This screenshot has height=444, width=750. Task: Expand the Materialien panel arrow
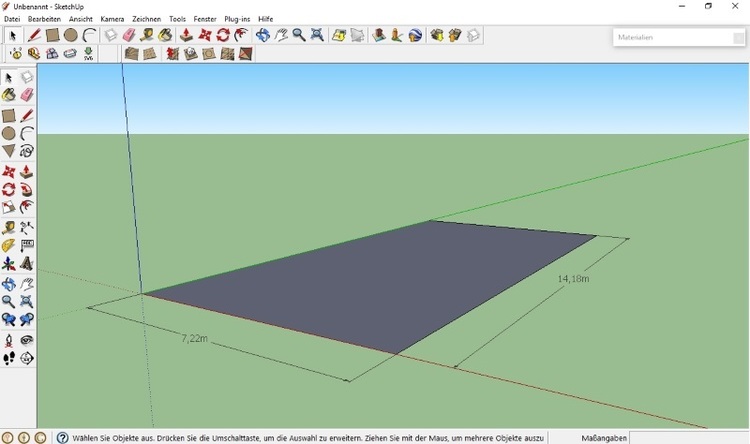(738, 38)
